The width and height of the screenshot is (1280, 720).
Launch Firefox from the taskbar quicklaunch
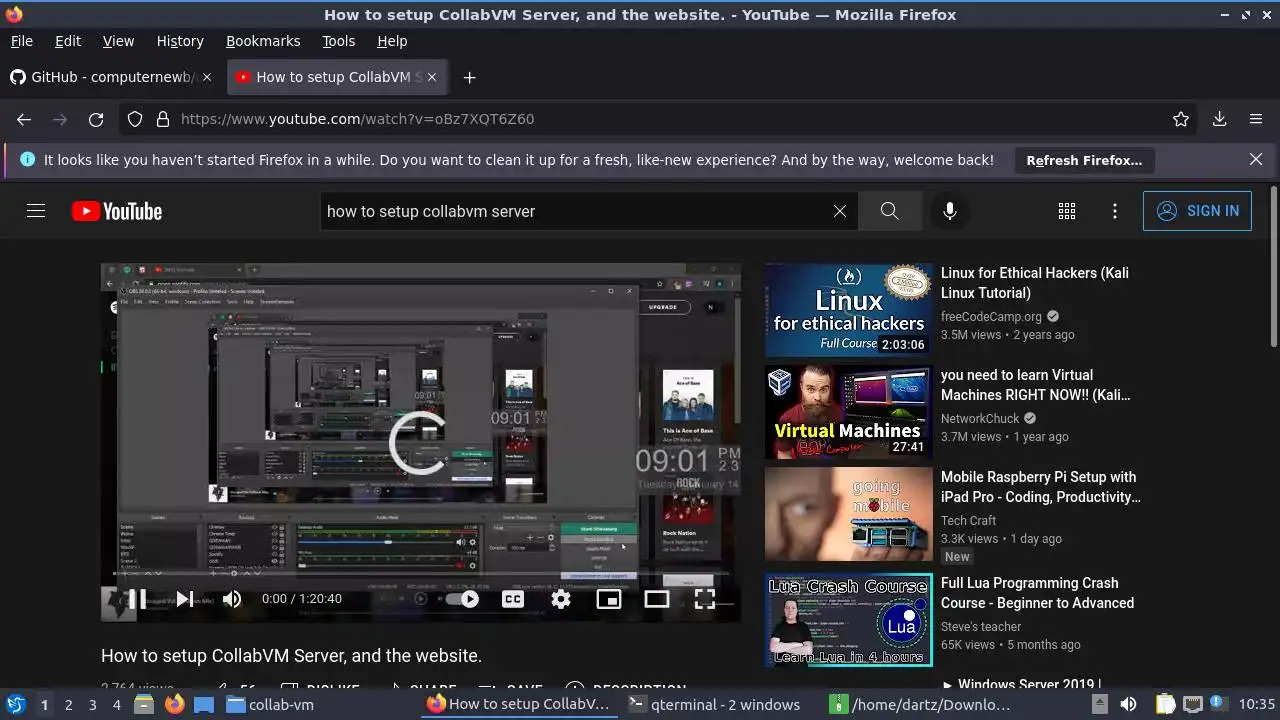(x=175, y=704)
